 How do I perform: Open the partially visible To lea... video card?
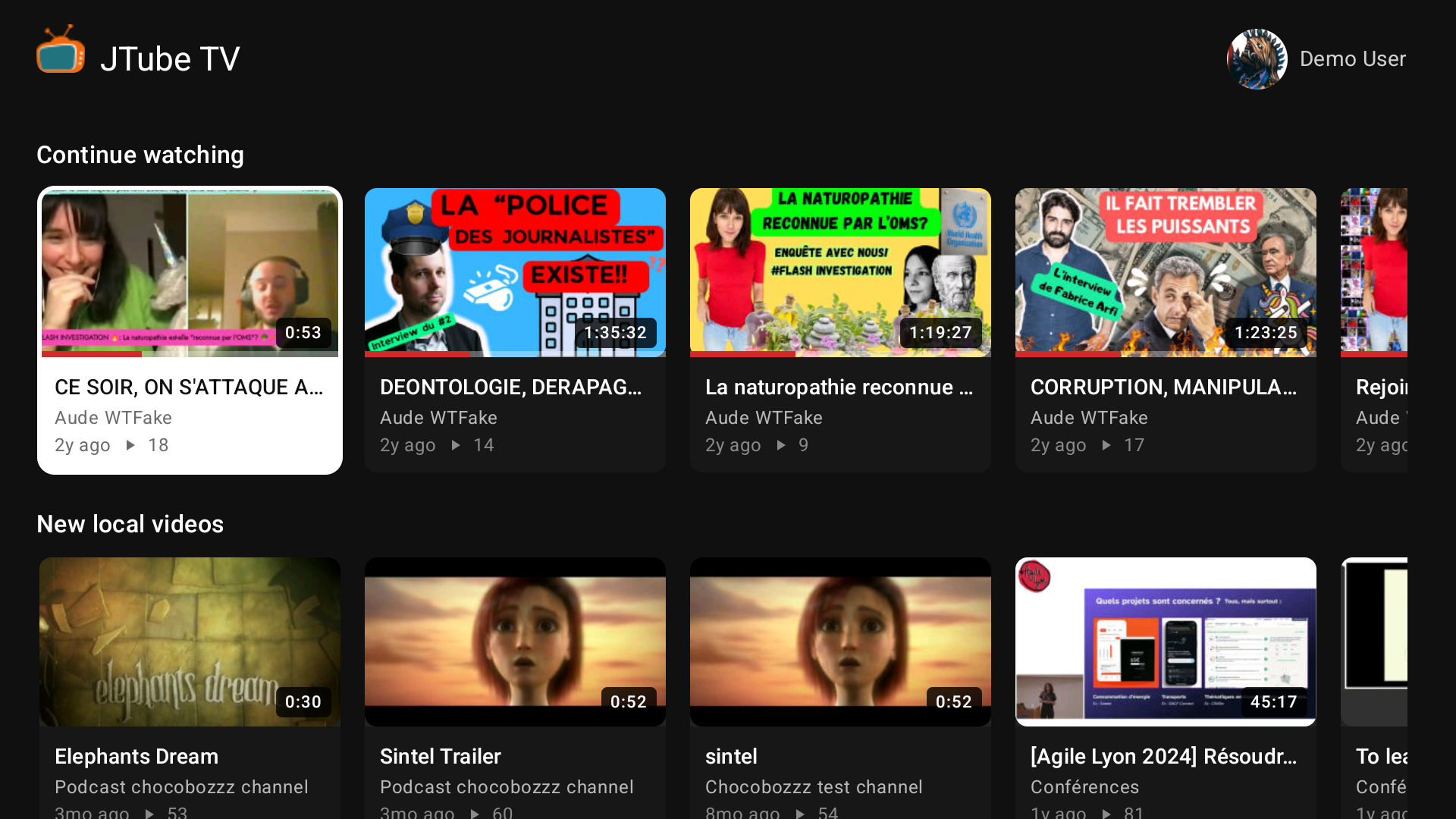tap(1374, 688)
